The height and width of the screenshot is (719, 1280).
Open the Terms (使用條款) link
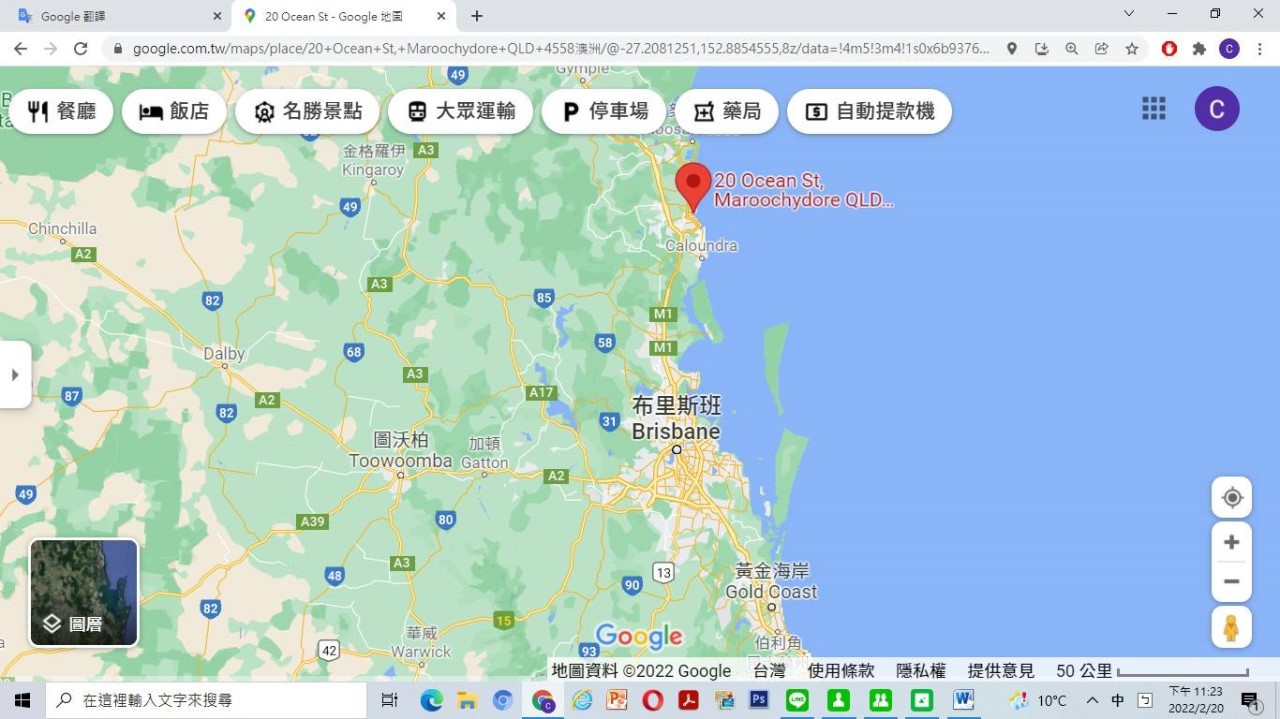pos(841,671)
